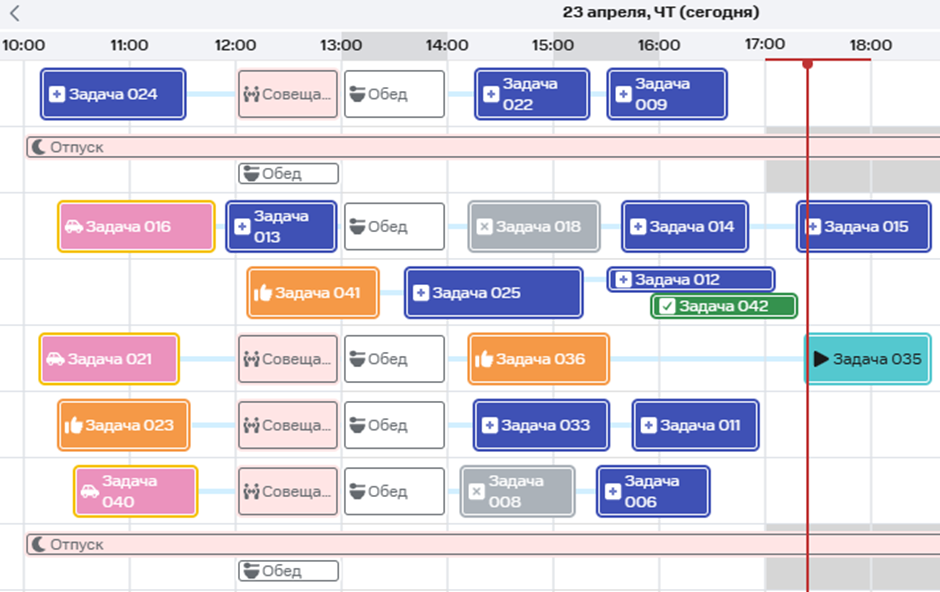Image resolution: width=940 pixels, height=592 pixels.
Task: Open the Задача 025 task block
Action: click(x=493, y=293)
